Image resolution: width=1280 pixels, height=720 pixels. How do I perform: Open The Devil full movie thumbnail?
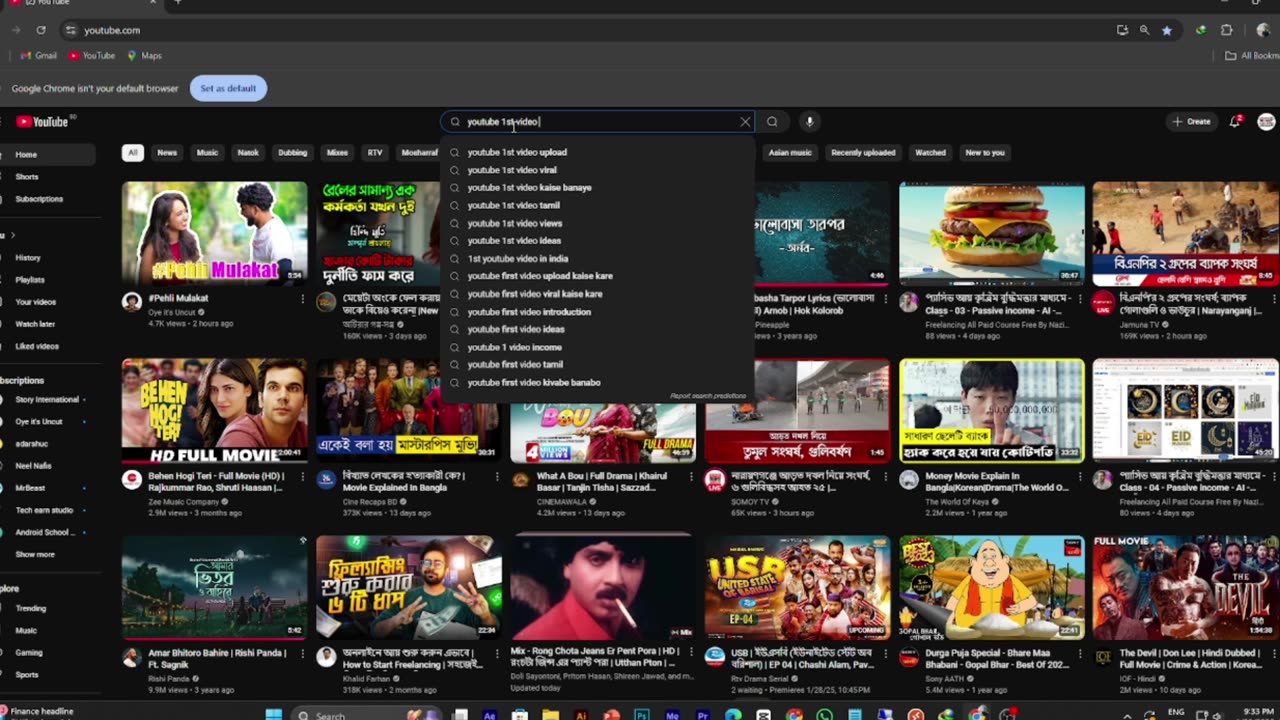[x=1185, y=588]
